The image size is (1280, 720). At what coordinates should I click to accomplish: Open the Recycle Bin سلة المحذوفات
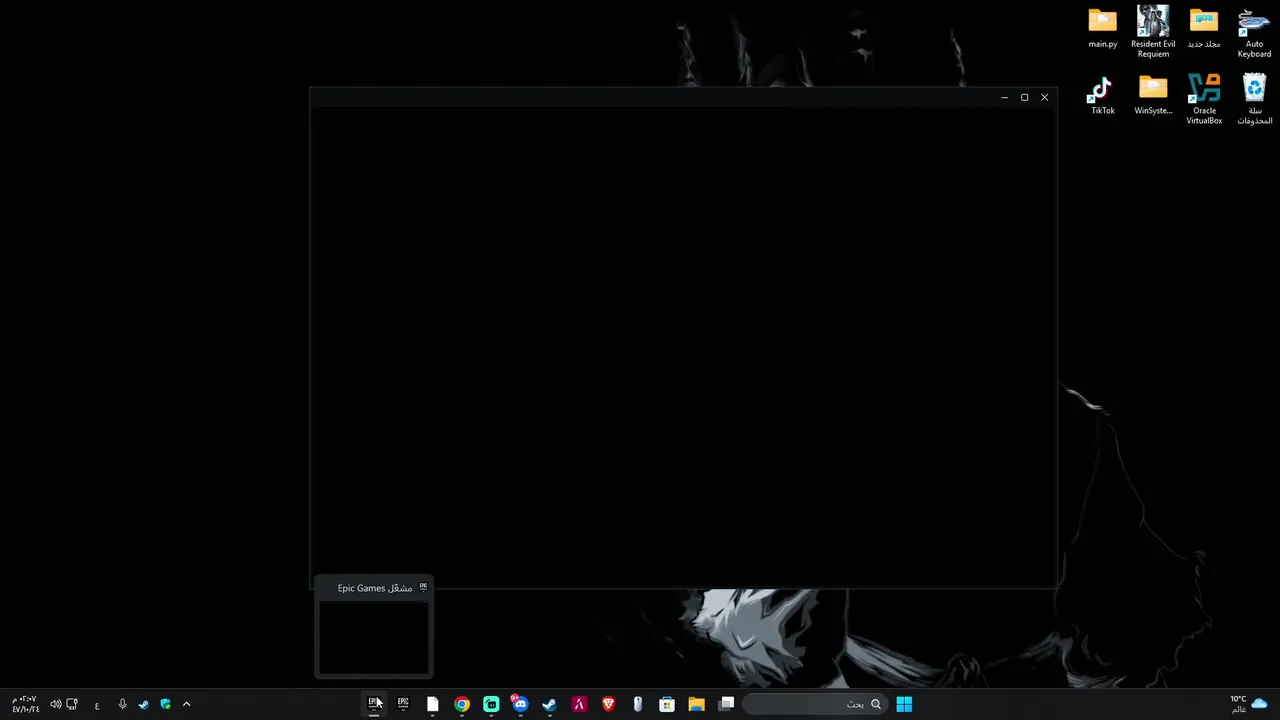click(1254, 99)
